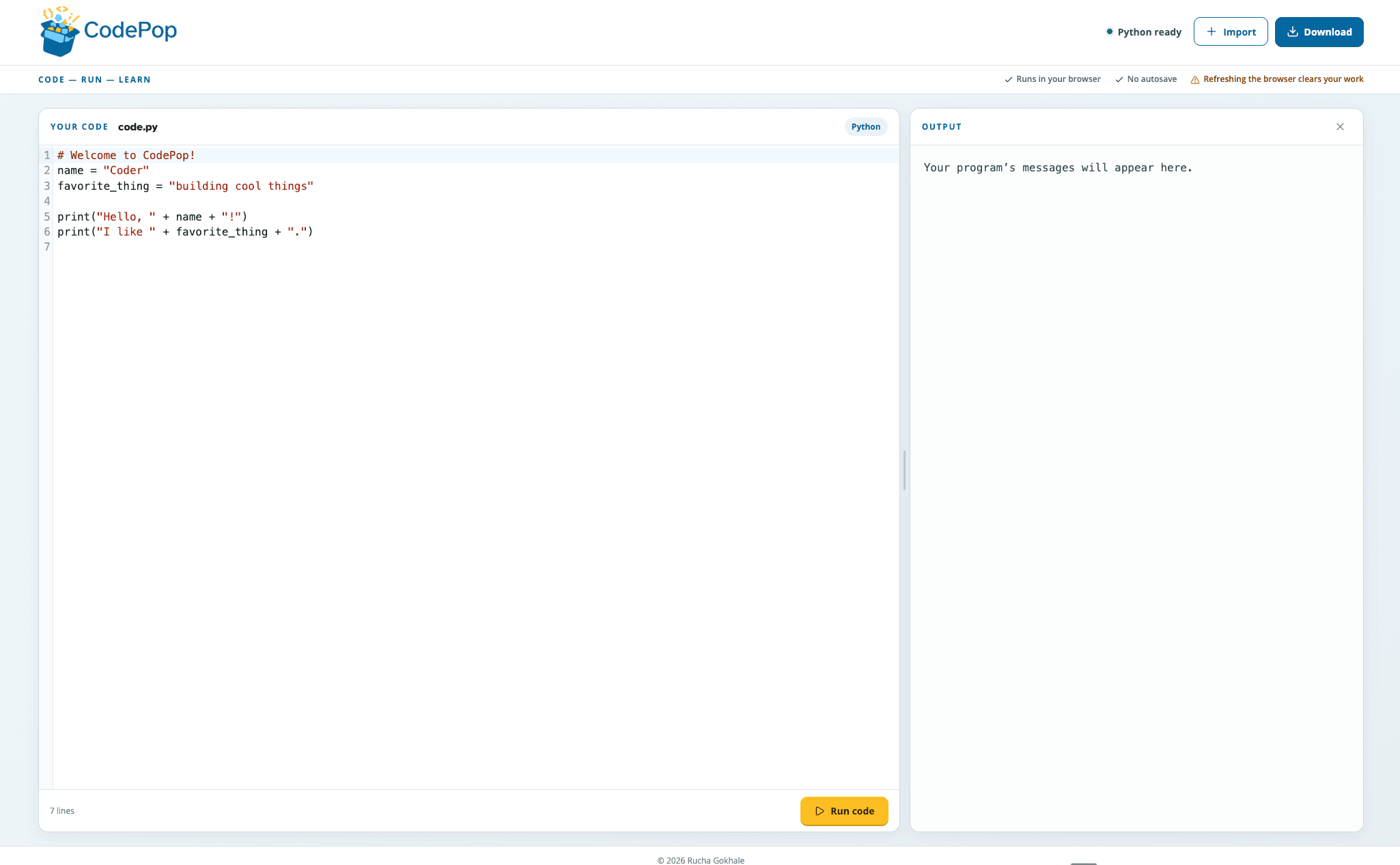Click the warning triangle icon
This screenshot has height=865, width=1400.
click(x=1195, y=80)
